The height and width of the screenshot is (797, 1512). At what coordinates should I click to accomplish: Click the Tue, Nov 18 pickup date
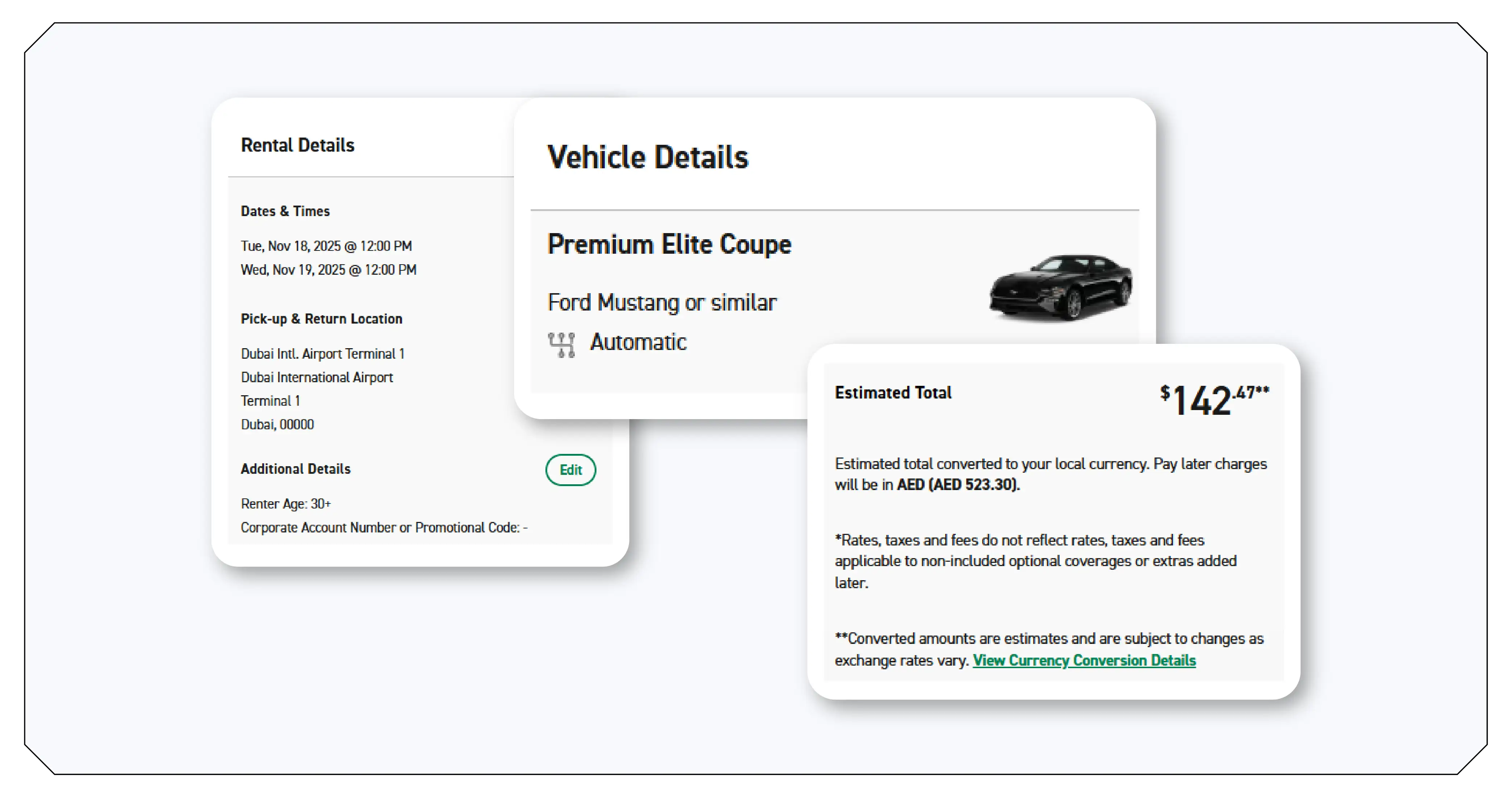tap(327, 246)
